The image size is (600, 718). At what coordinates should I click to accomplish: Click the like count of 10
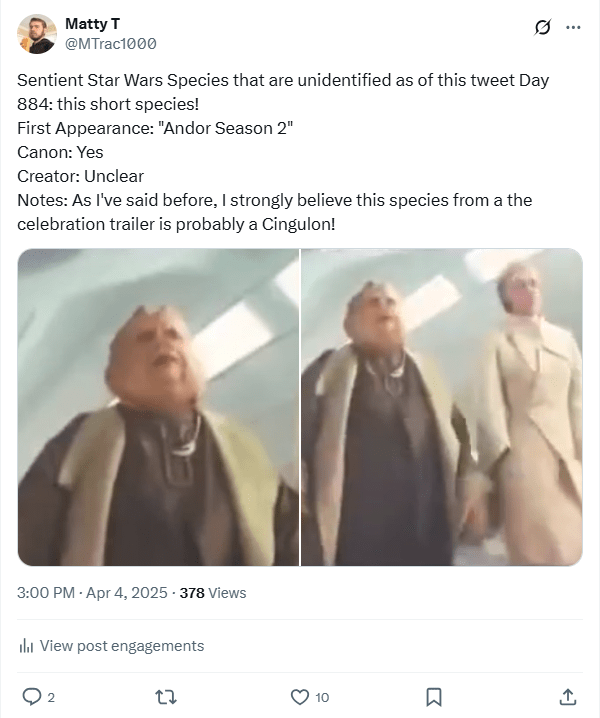pos(322,697)
